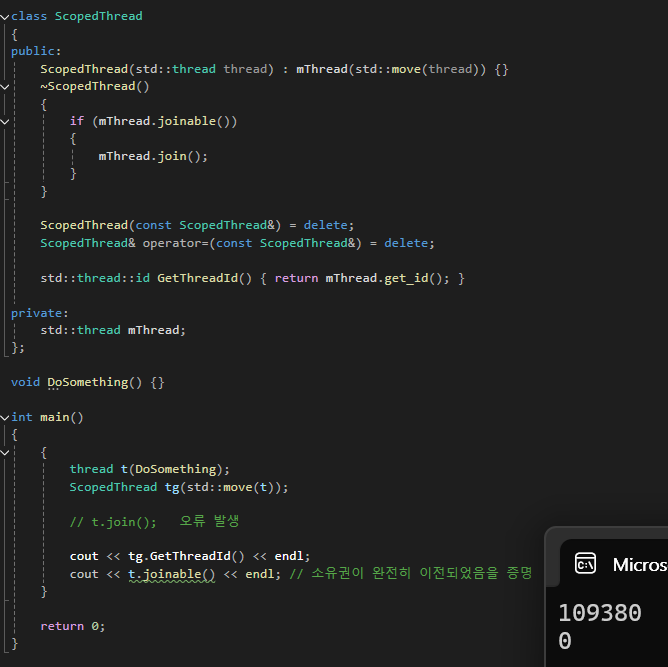This screenshot has width=668, height=667.
Task: Click mThread.get_id() in return statement
Action: [x=384, y=278]
